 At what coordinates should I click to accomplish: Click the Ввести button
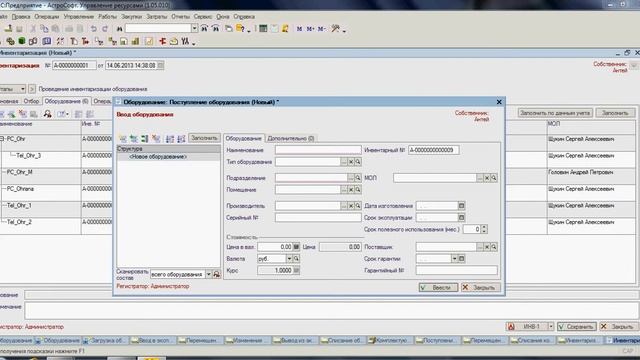click(438, 287)
